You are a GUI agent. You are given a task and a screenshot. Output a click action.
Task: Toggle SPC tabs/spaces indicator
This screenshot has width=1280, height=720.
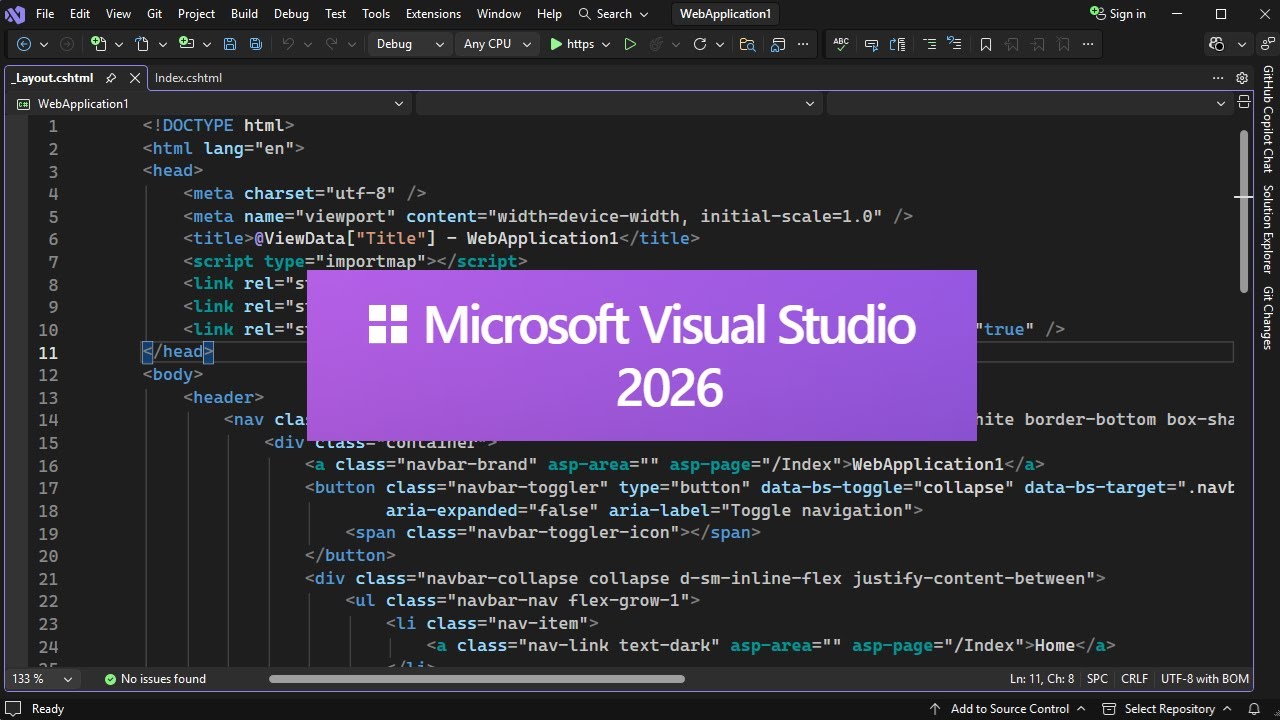click(1097, 678)
